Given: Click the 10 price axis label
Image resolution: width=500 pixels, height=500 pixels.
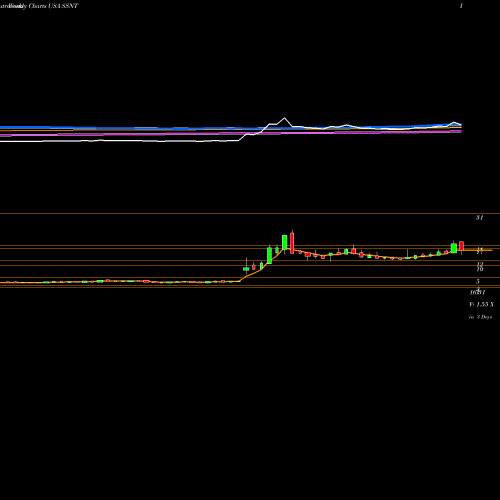Looking at the screenshot, I should point(480,269).
